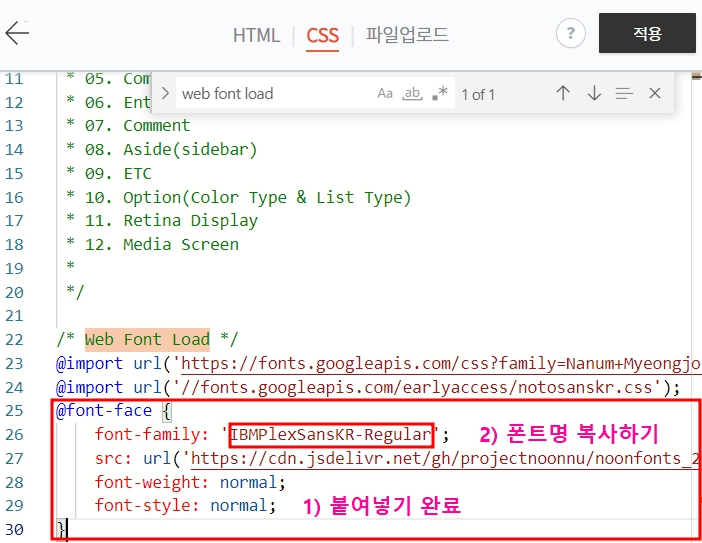Image resolution: width=702 pixels, height=543 pixels.
Task: Click the 적용 apply button
Action: pyautogui.click(x=647, y=33)
